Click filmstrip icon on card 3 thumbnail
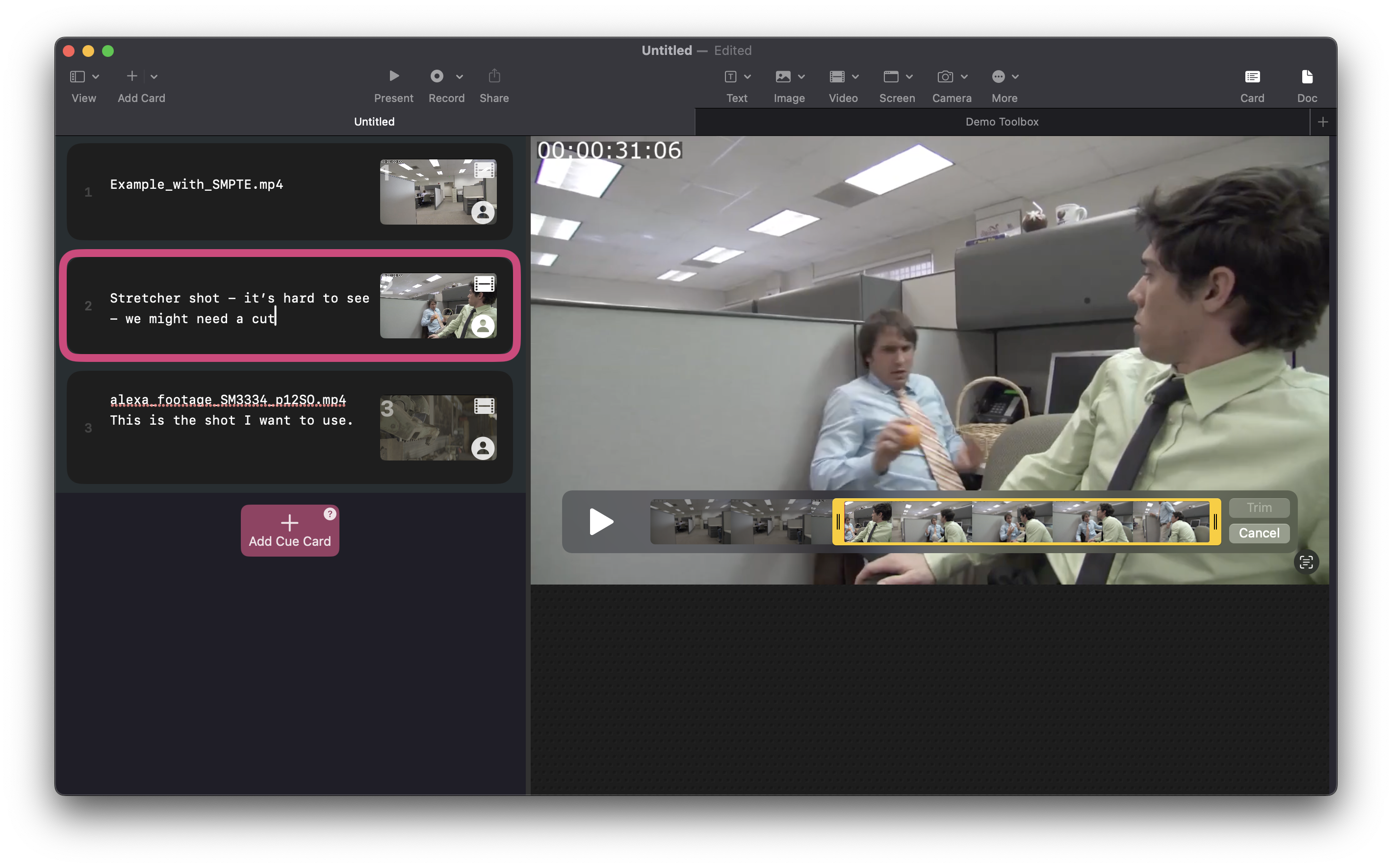The height and width of the screenshot is (868, 1392). 484,406
